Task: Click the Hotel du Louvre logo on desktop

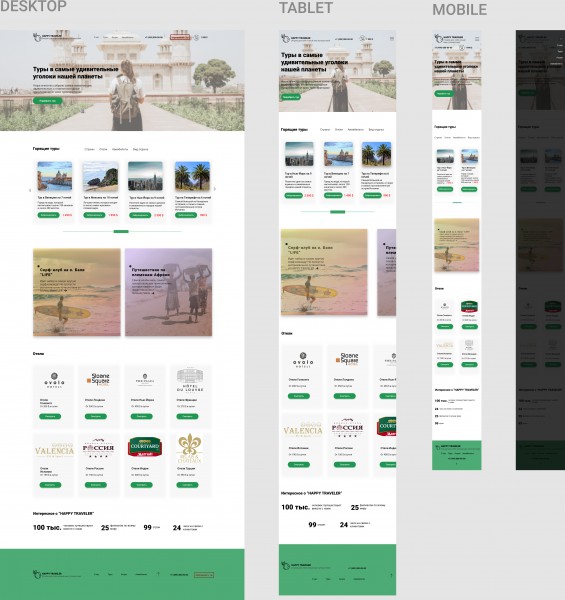Action: 190,380
